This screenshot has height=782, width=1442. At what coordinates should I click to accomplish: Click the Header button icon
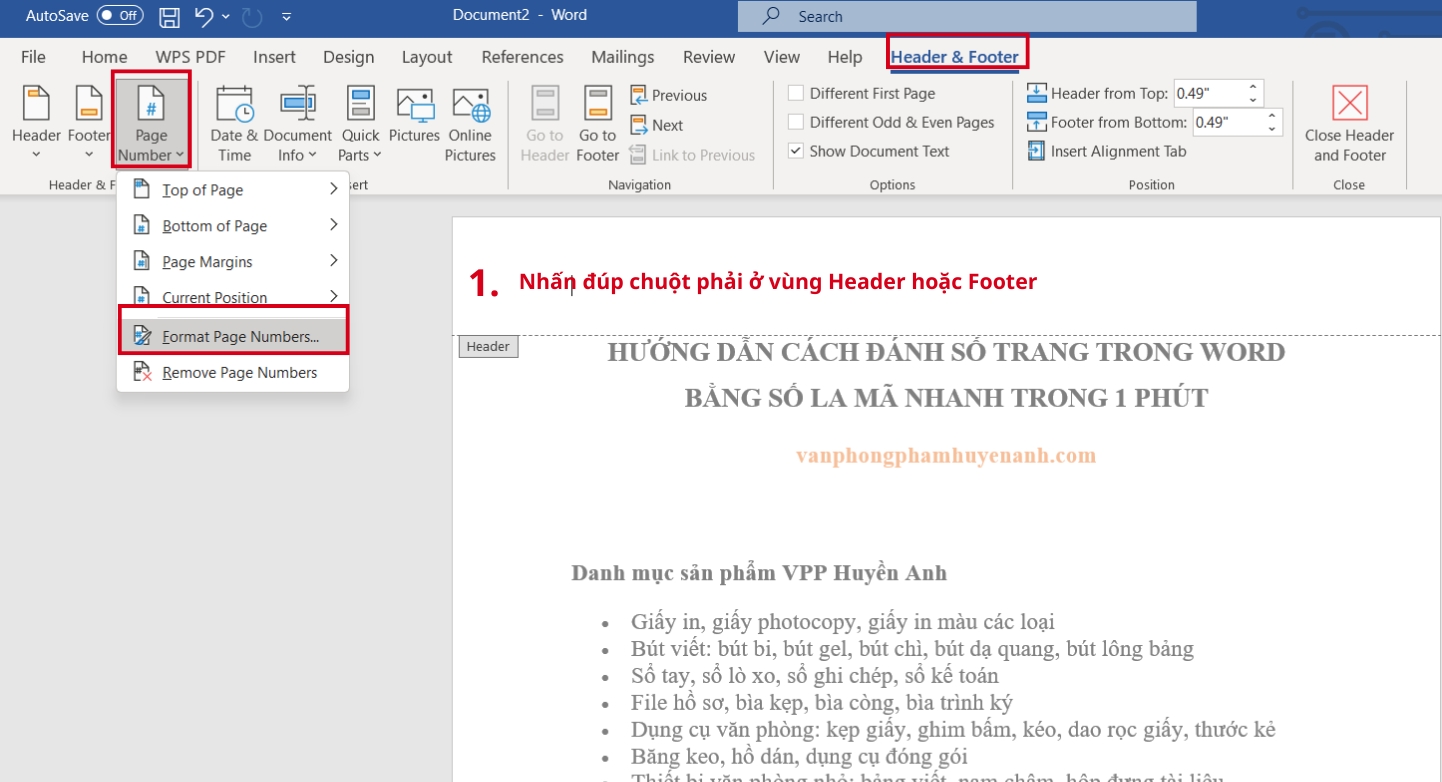coord(36,103)
